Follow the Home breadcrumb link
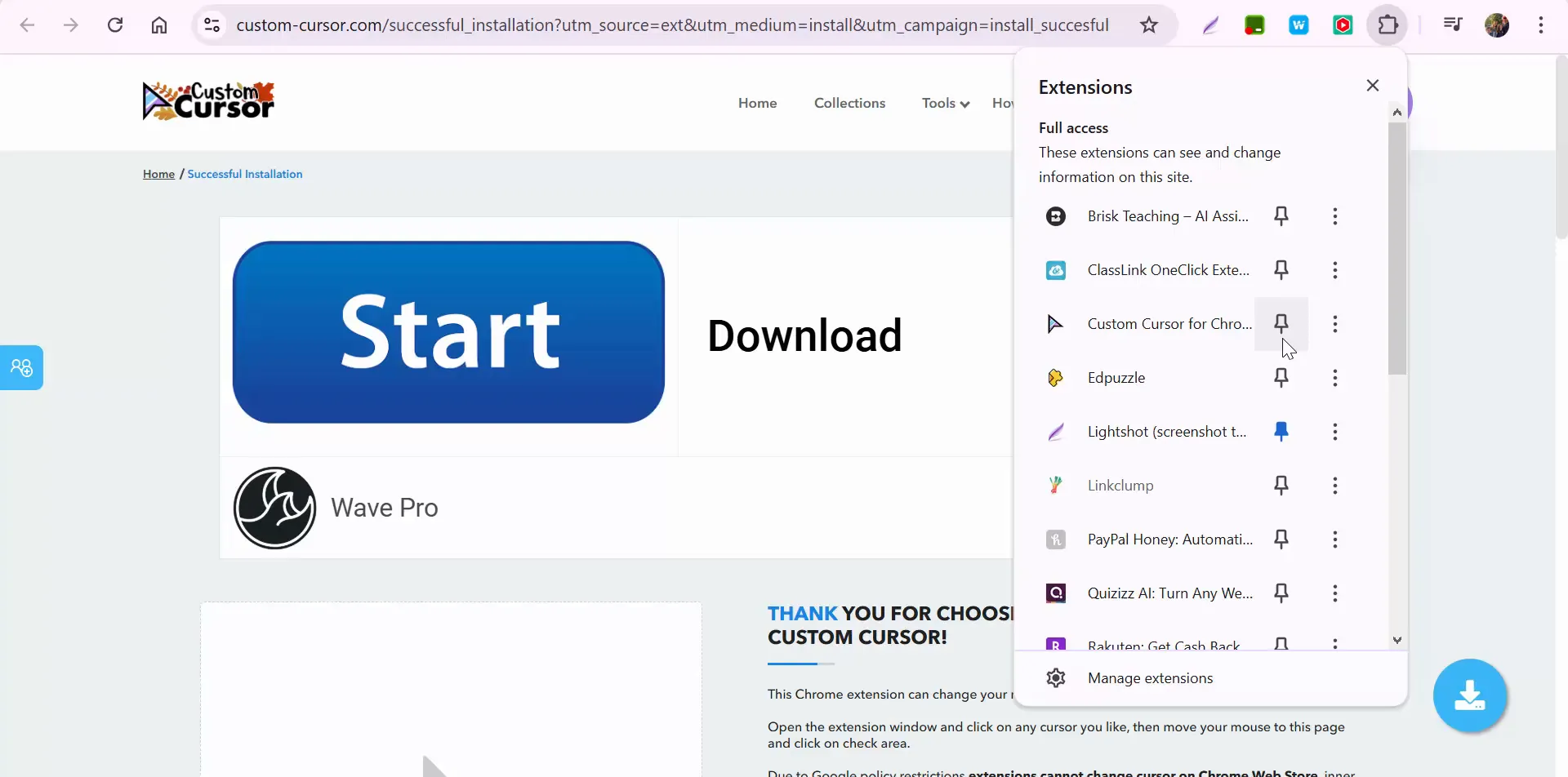 pyautogui.click(x=158, y=174)
